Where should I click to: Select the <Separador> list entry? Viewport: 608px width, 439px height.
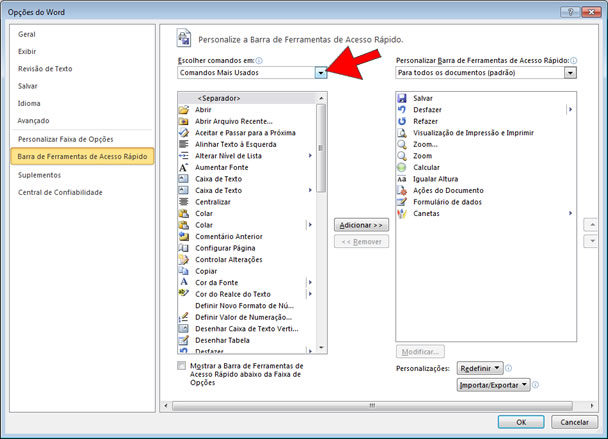[x=247, y=98]
